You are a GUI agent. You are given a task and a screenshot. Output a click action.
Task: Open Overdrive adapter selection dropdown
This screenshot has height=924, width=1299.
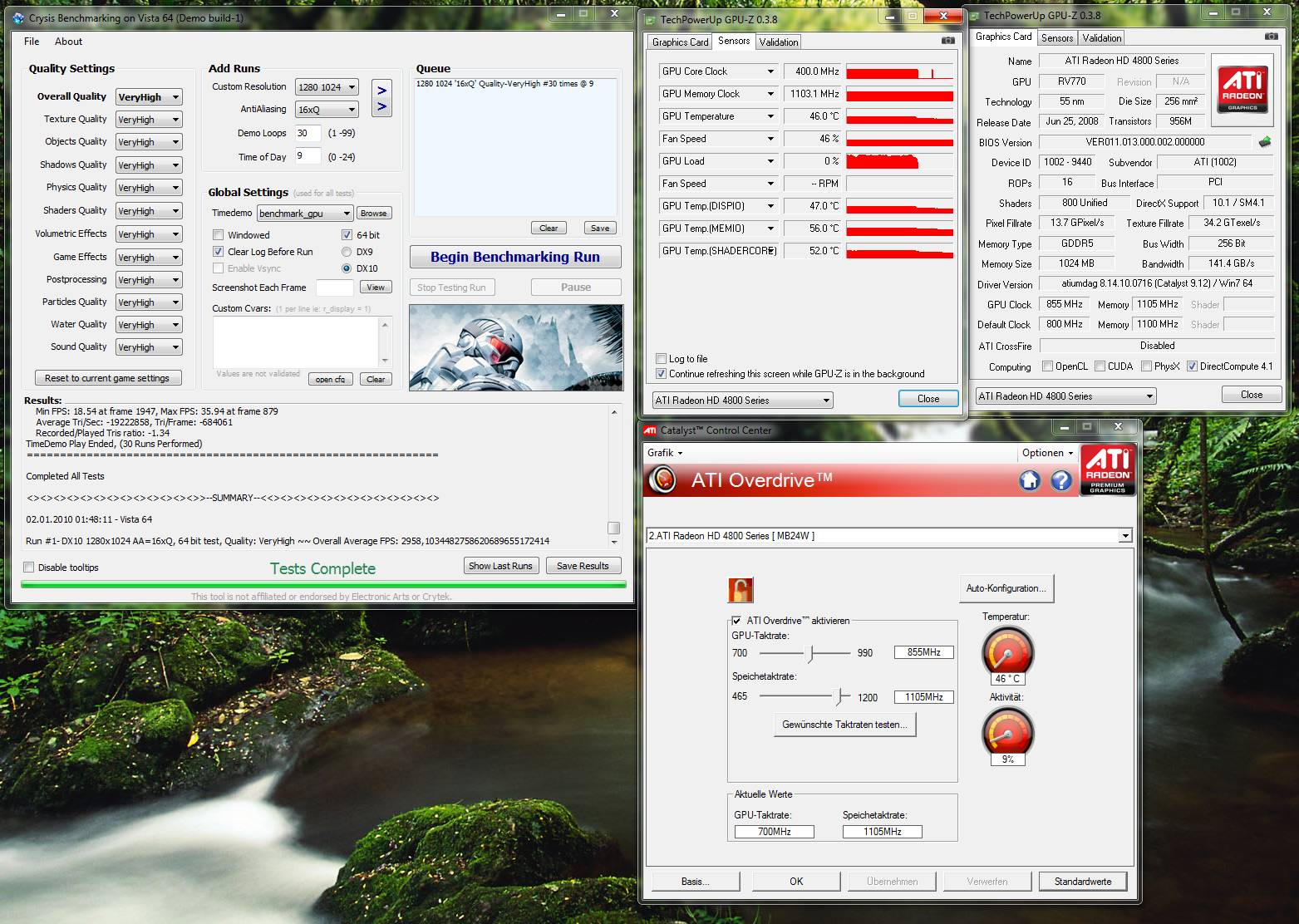(889, 536)
